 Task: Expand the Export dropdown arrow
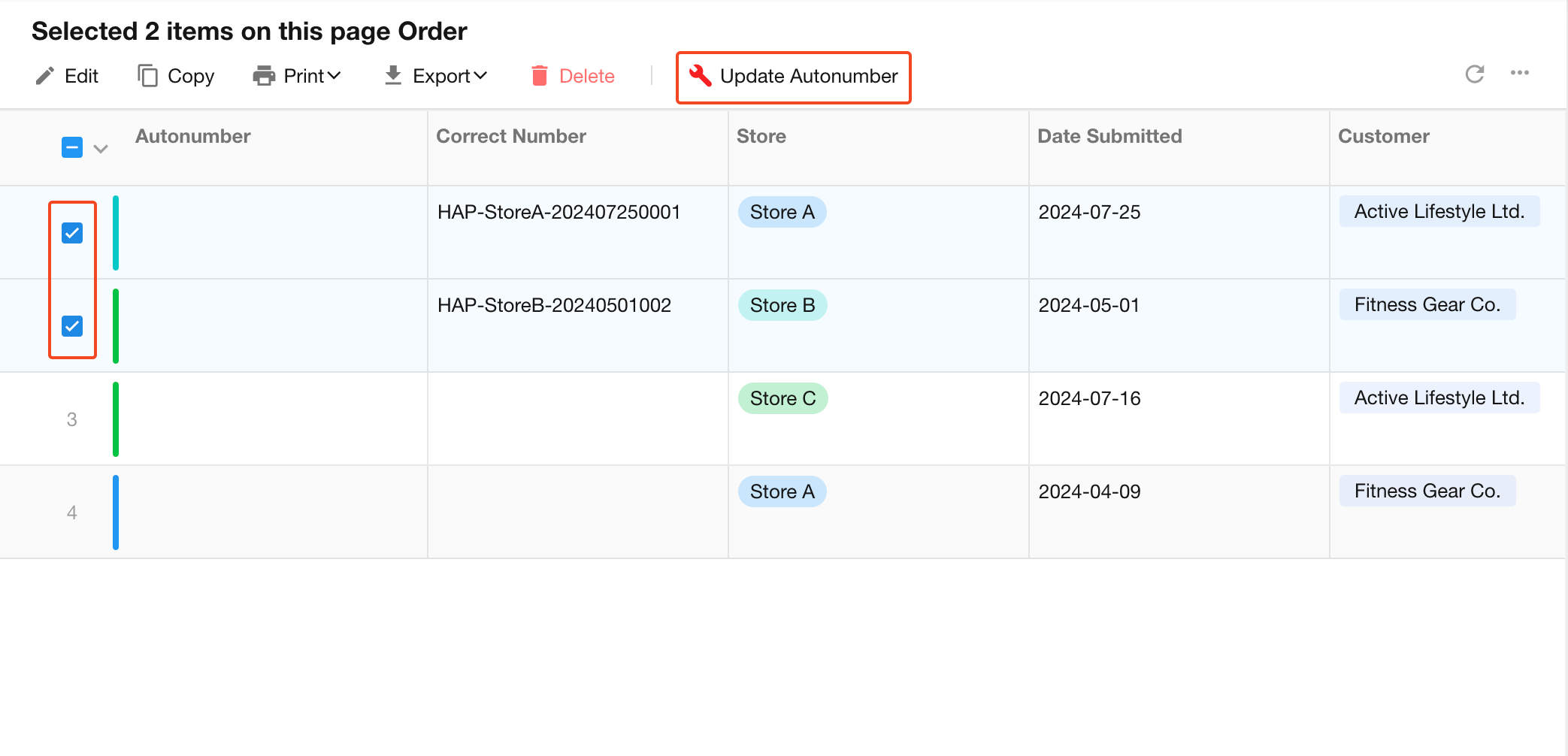click(481, 76)
